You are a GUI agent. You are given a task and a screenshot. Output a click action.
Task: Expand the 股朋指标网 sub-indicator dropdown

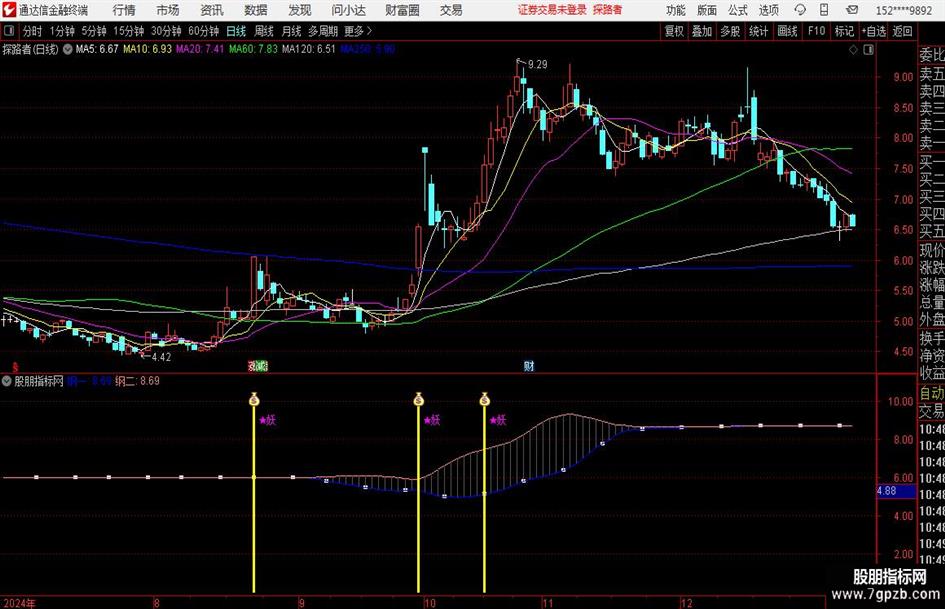click(7, 381)
